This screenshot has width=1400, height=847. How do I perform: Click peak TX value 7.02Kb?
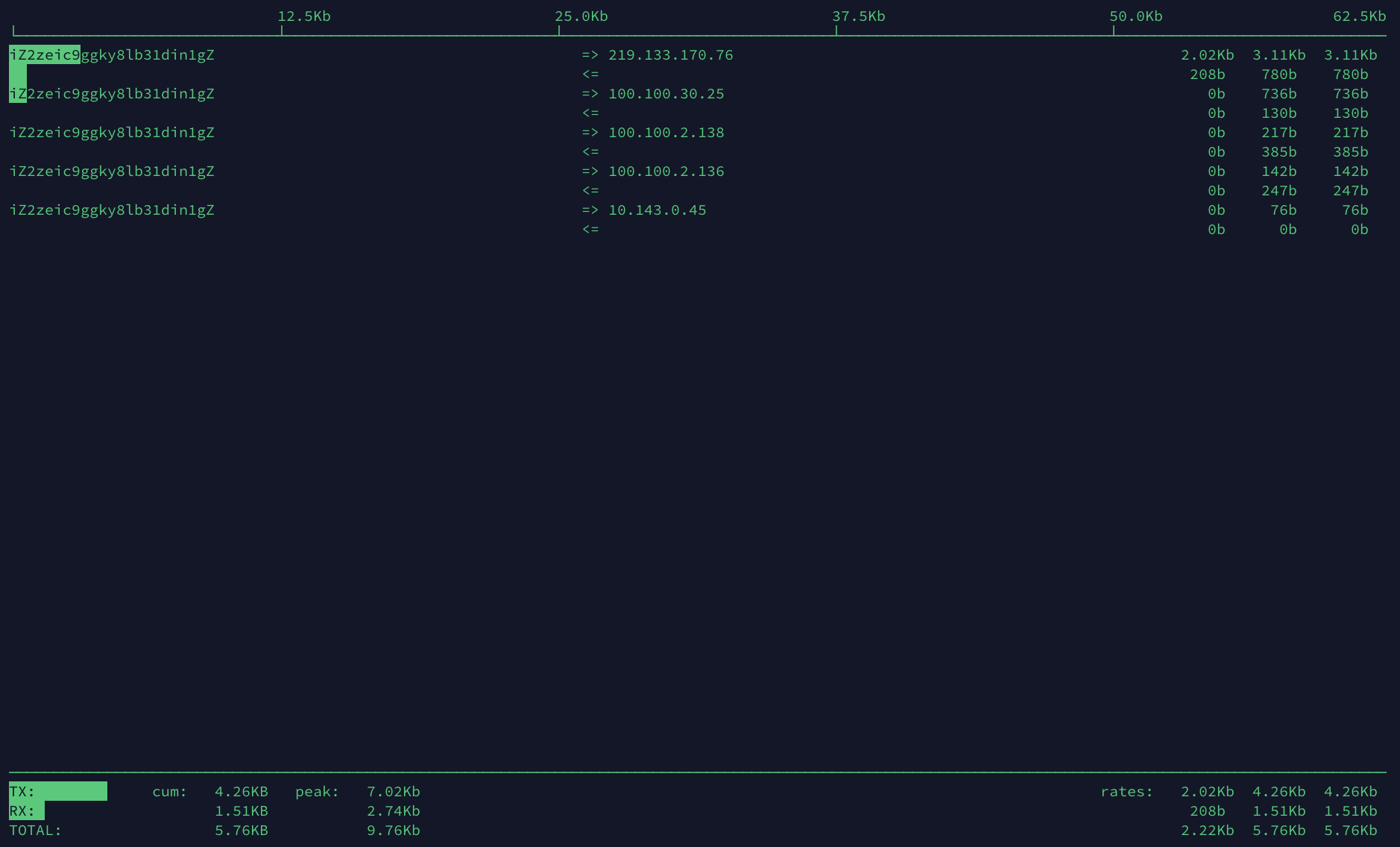coord(394,792)
